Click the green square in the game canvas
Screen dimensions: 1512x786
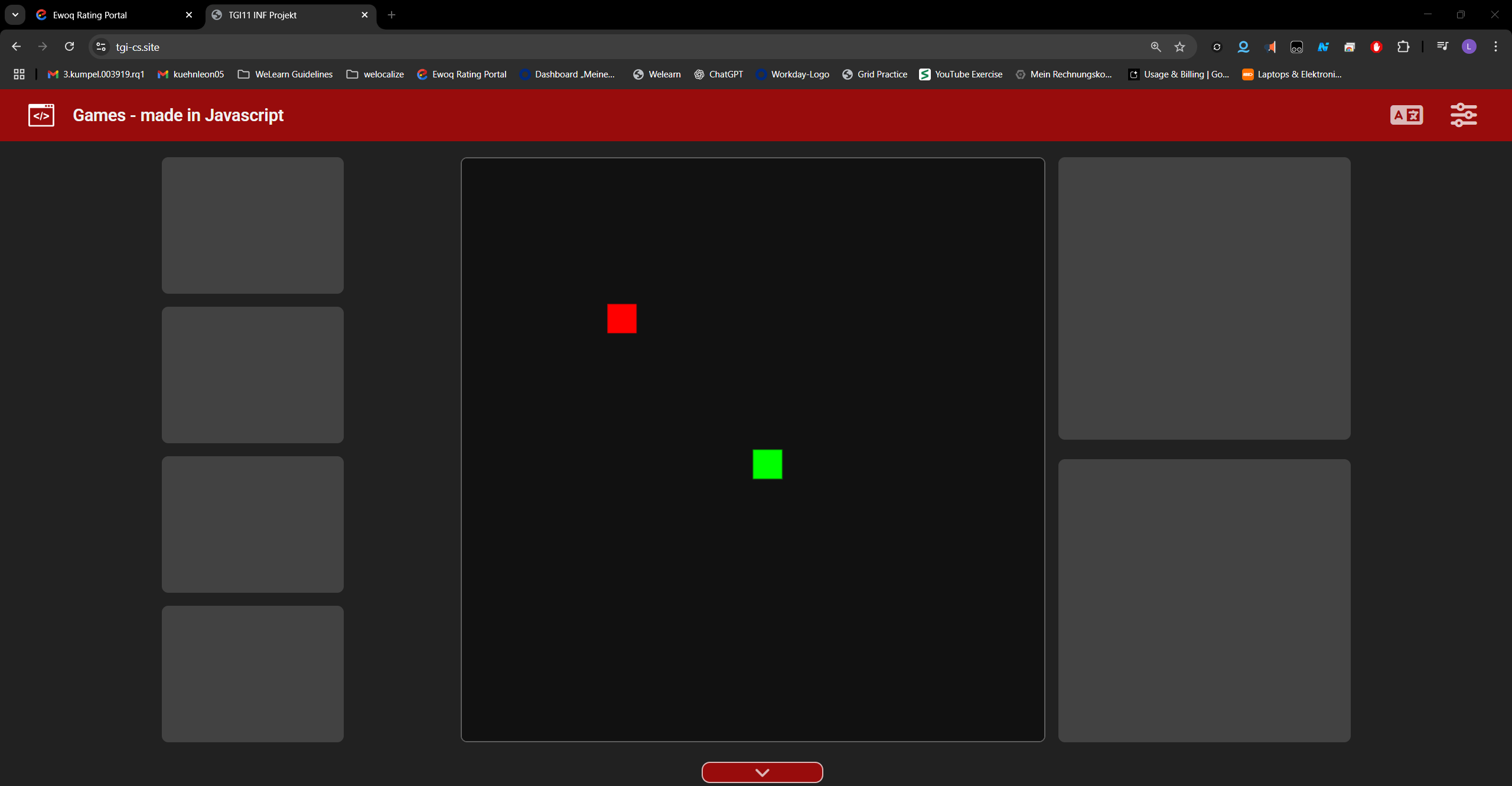(x=767, y=464)
